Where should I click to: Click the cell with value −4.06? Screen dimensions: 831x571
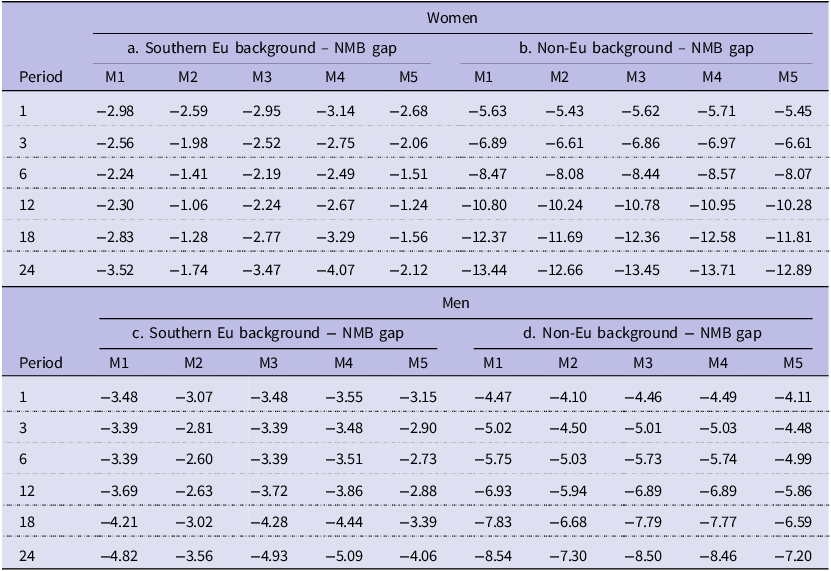click(x=418, y=556)
